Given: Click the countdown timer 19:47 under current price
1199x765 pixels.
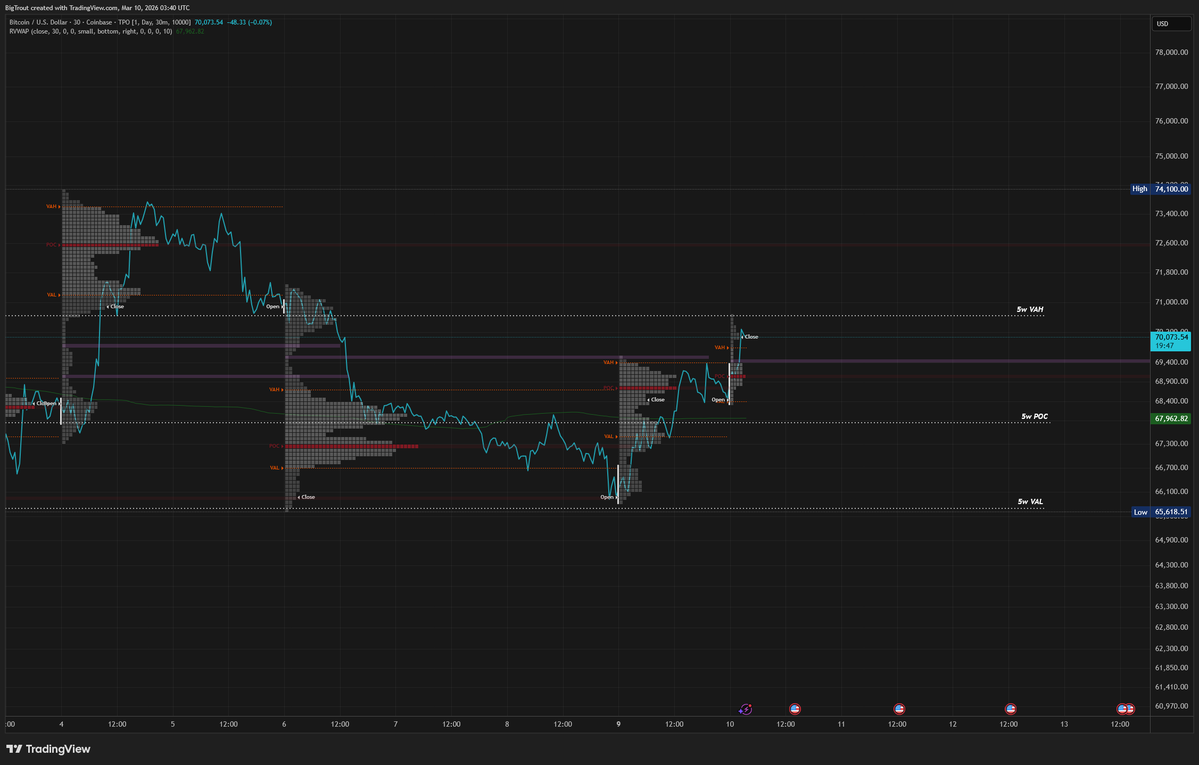Looking at the screenshot, I should point(1165,346).
